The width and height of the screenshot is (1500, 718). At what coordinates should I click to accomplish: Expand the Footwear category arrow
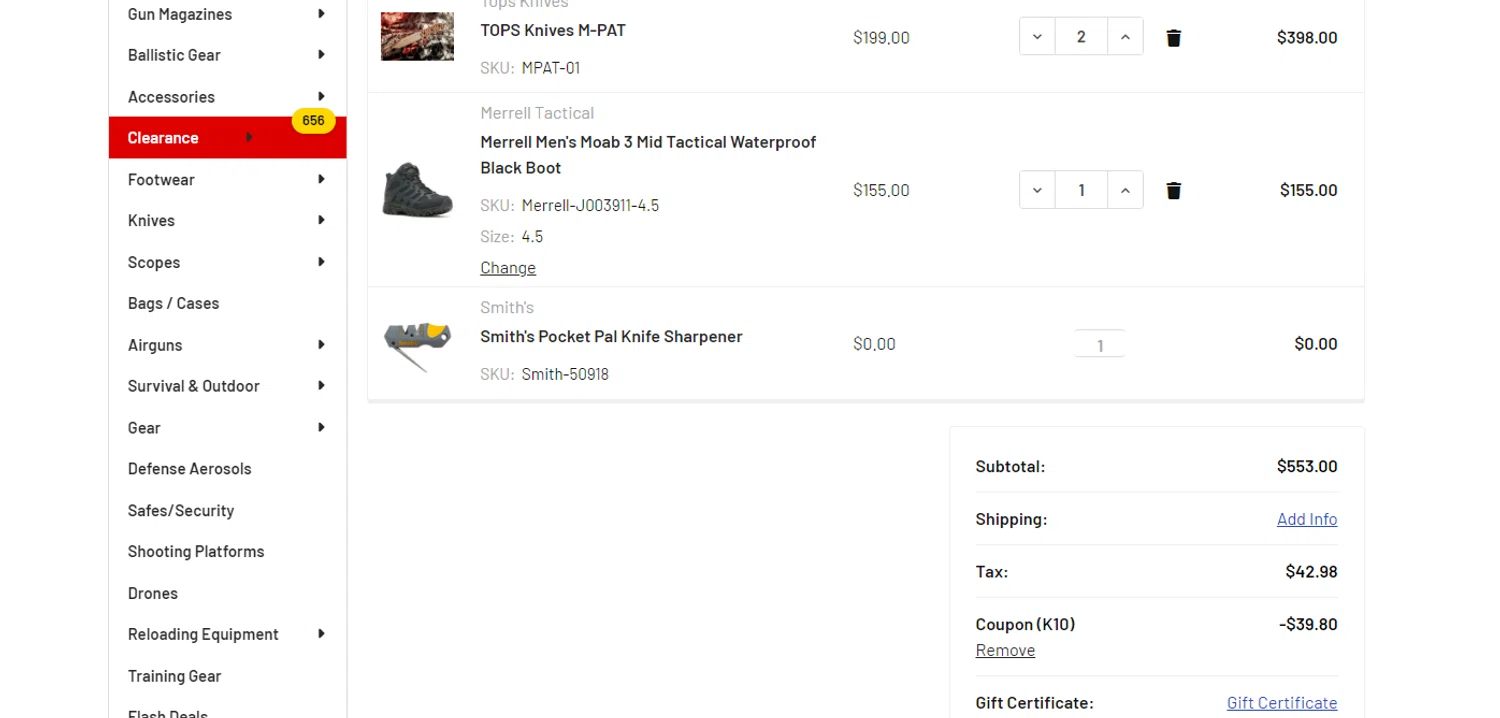coord(321,180)
